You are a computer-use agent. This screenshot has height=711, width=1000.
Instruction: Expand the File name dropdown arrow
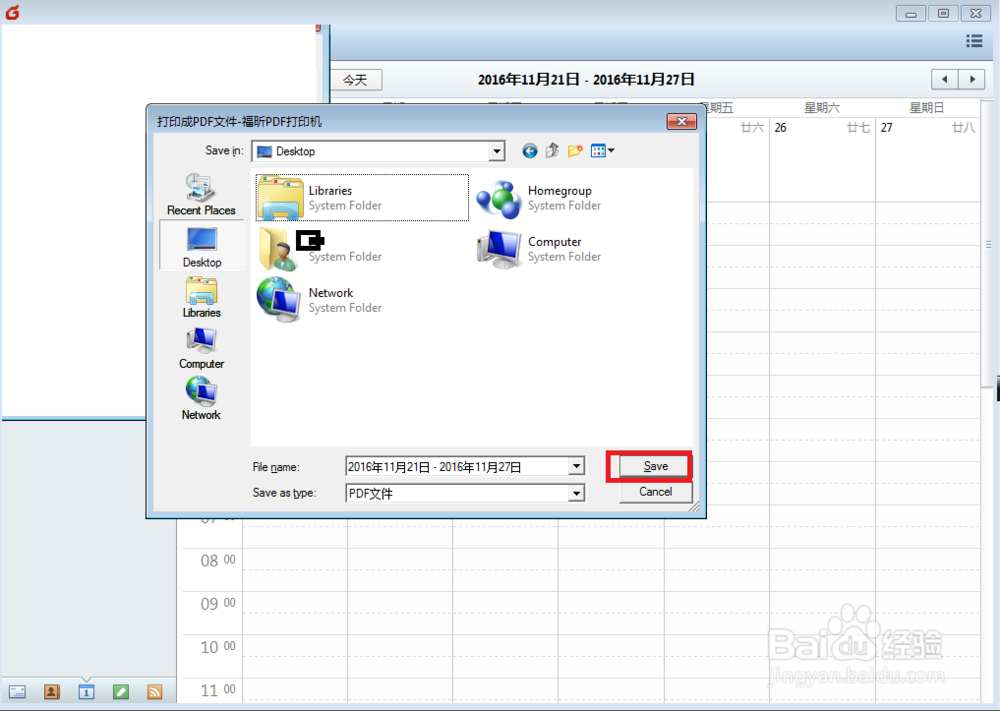pos(576,466)
